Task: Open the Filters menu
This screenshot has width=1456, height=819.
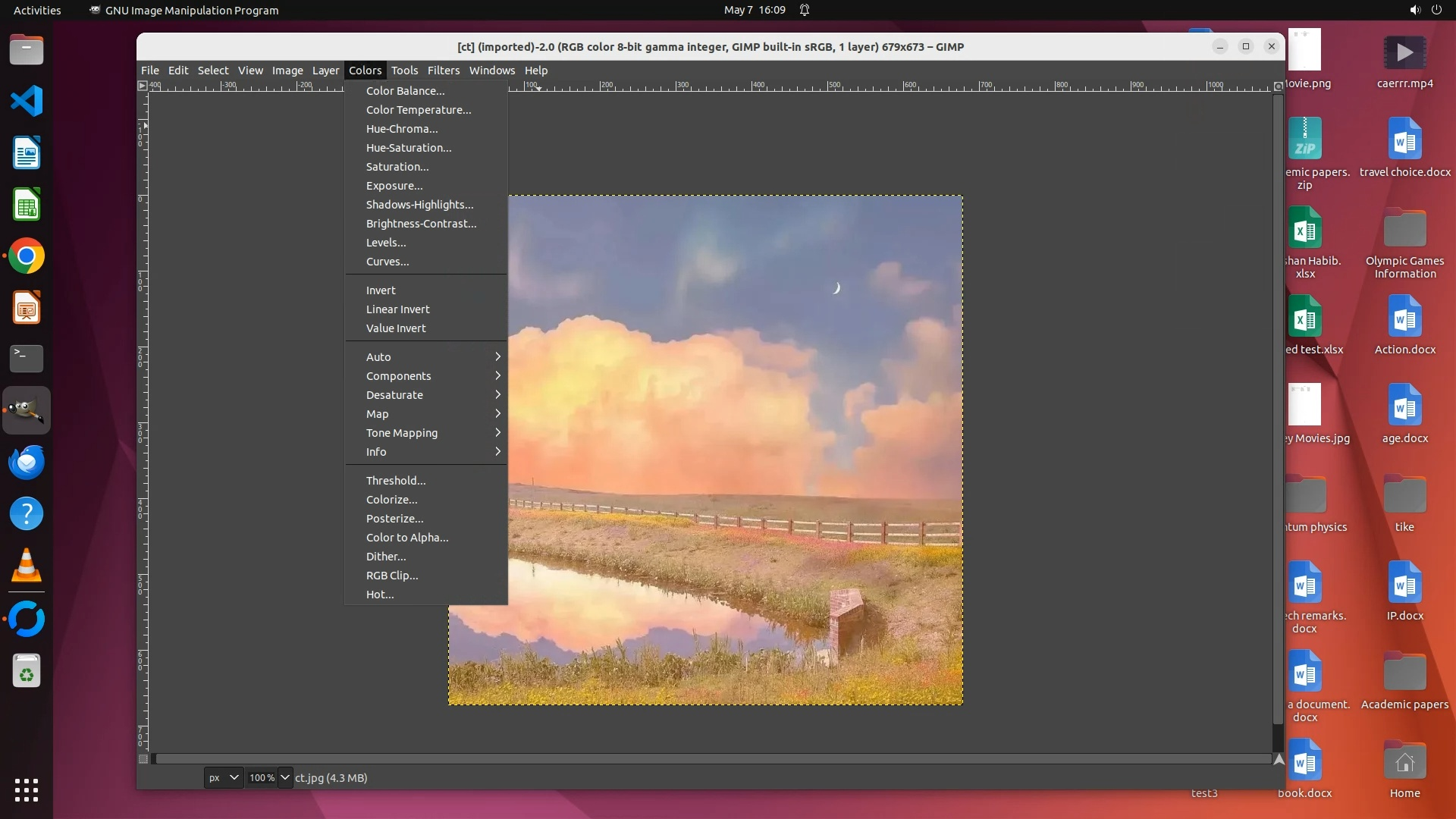Action: pyautogui.click(x=443, y=71)
